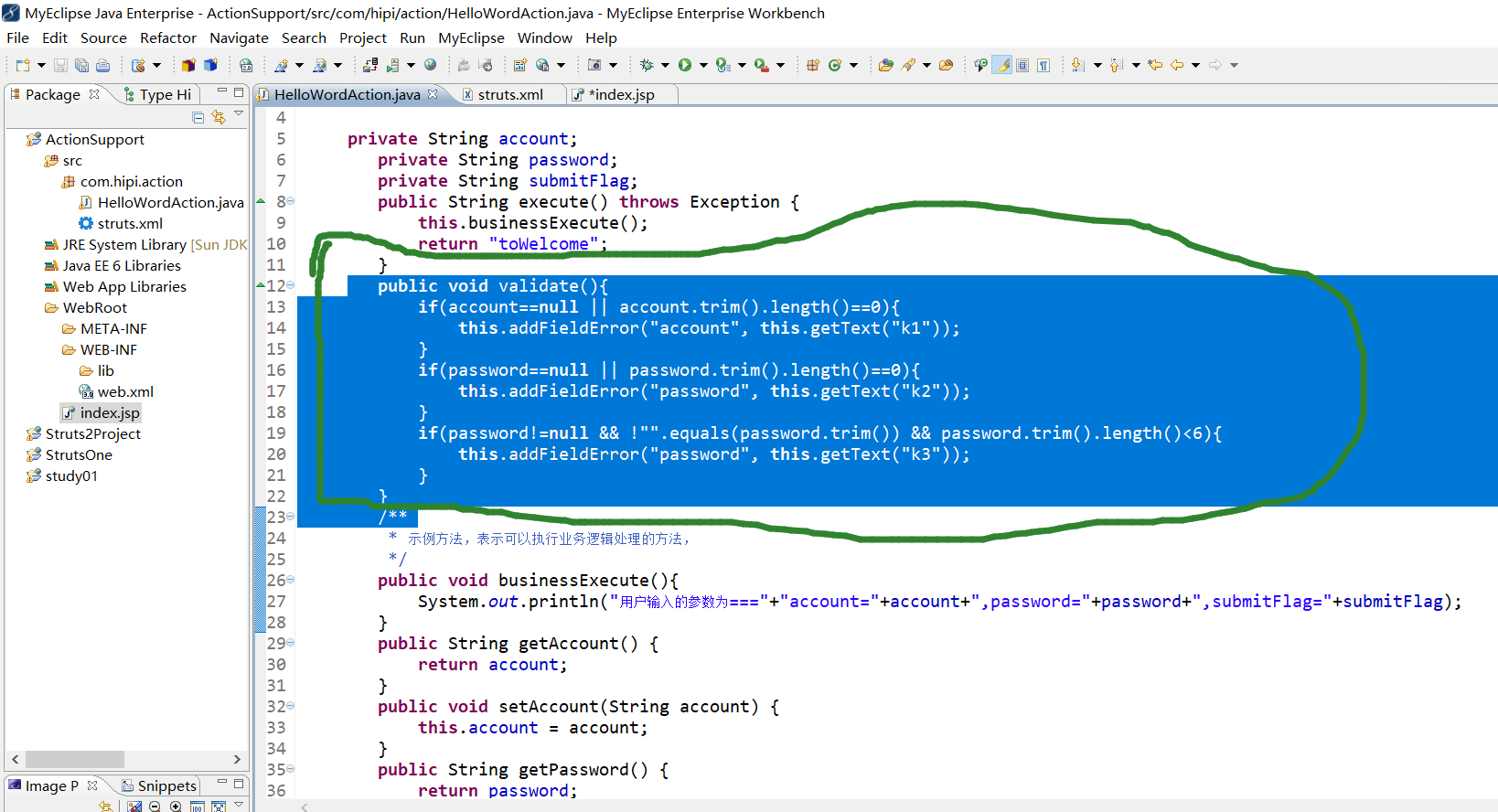Open the New file dropdown arrow
The image size is (1498, 812).
[x=41, y=65]
